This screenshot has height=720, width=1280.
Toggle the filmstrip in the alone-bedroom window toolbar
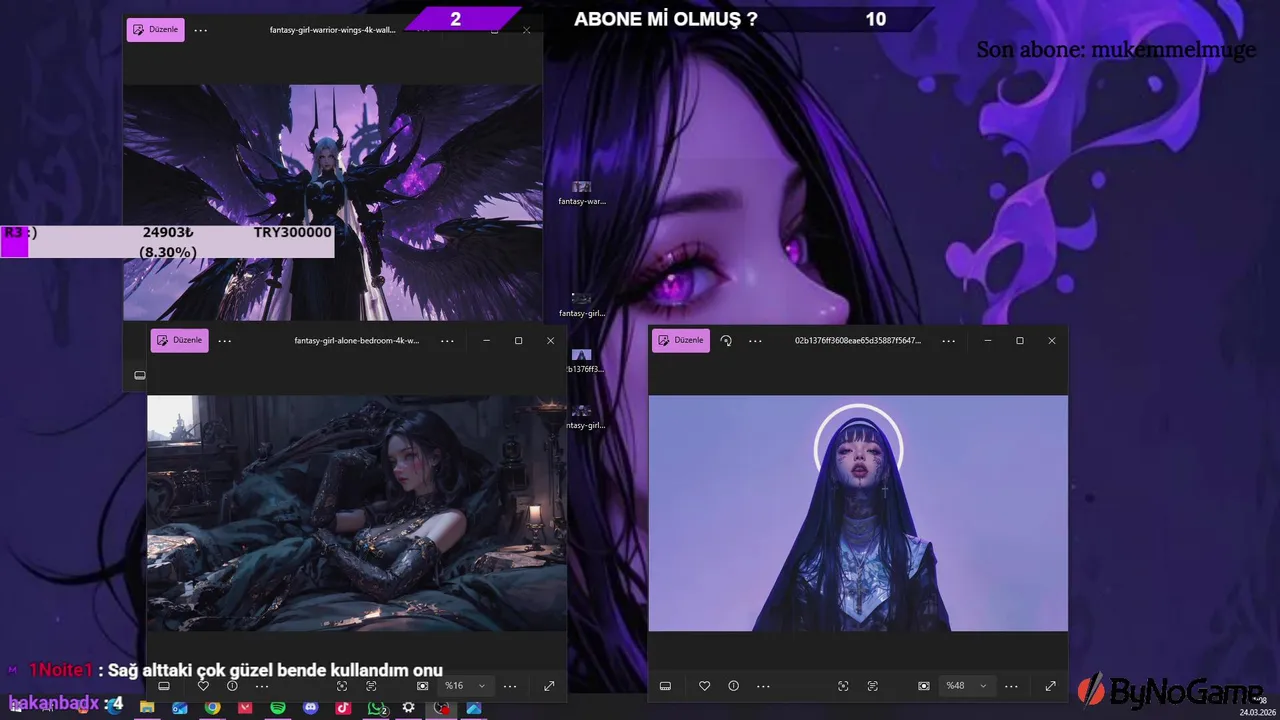pos(164,686)
